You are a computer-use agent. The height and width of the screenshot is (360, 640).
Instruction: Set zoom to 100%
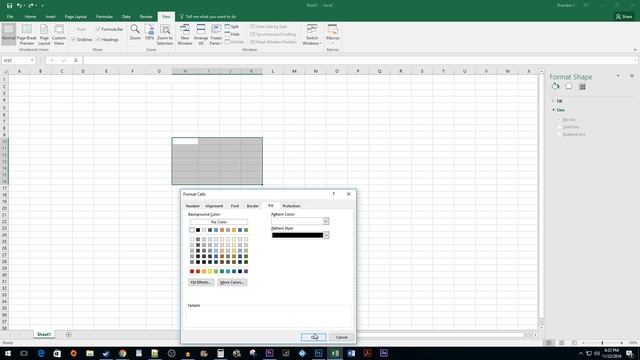(149, 32)
